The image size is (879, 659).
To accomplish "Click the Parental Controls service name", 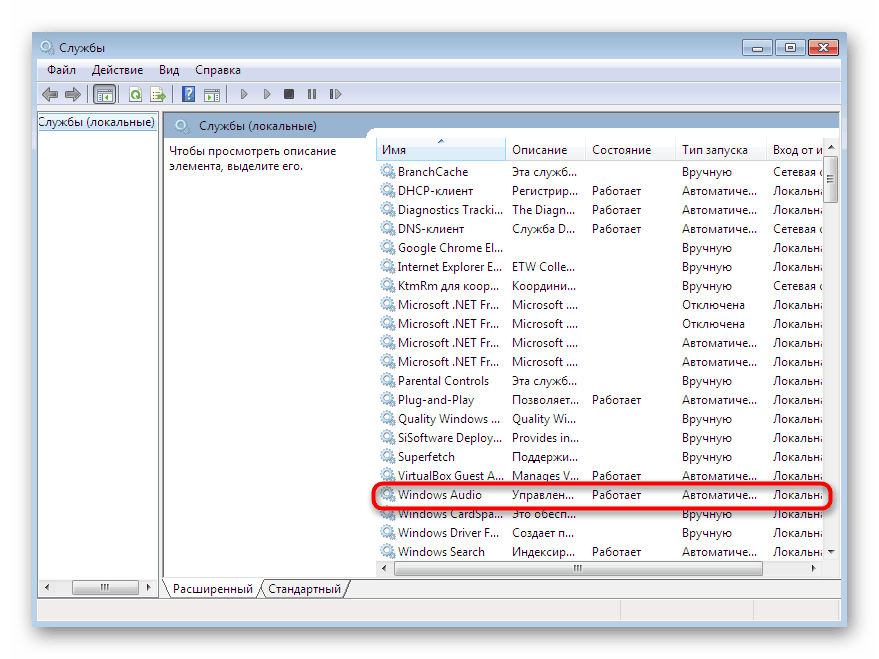I will [x=443, y=380].
